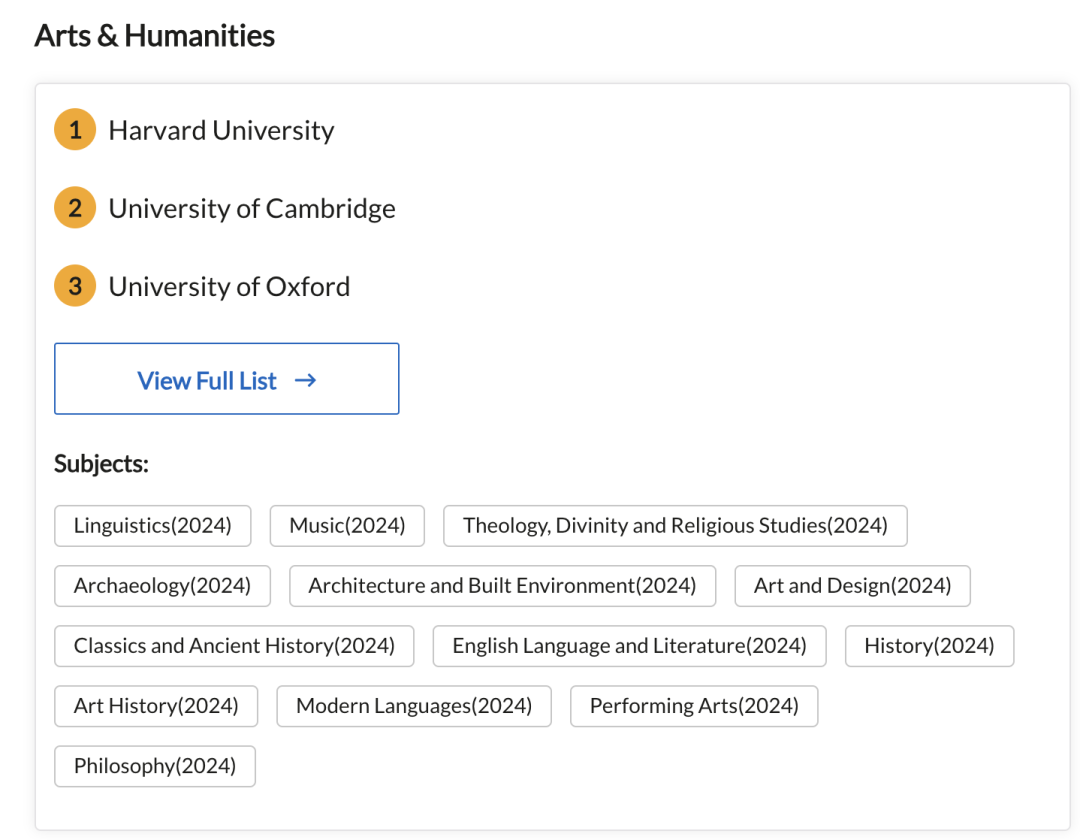Open the Performing Arts(2024) ranking
Image resolution: width=1080 pixels, height=840 pixels.
coord(694,706)
